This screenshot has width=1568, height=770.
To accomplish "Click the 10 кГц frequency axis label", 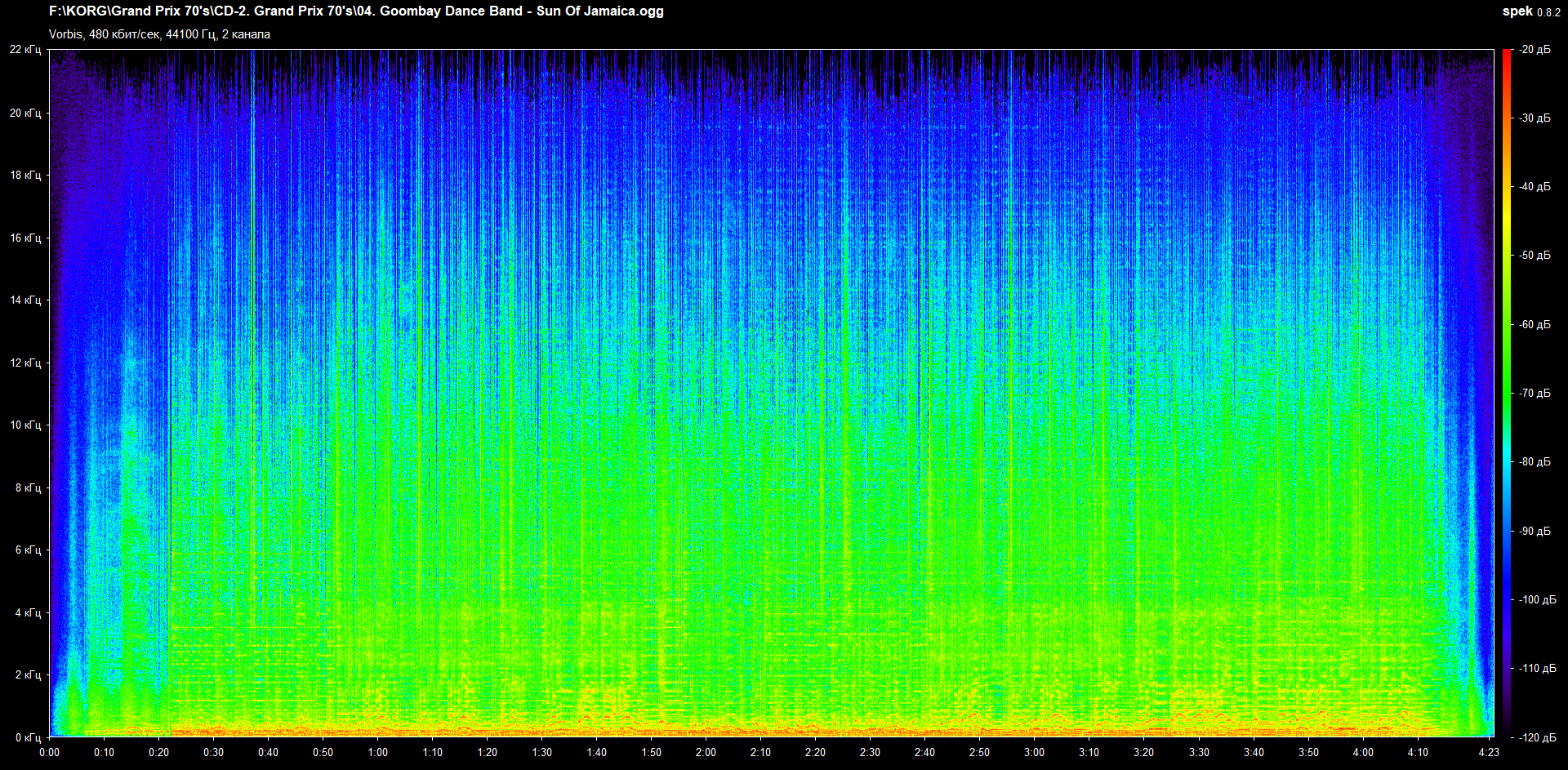I will click(x=25, y=425).
